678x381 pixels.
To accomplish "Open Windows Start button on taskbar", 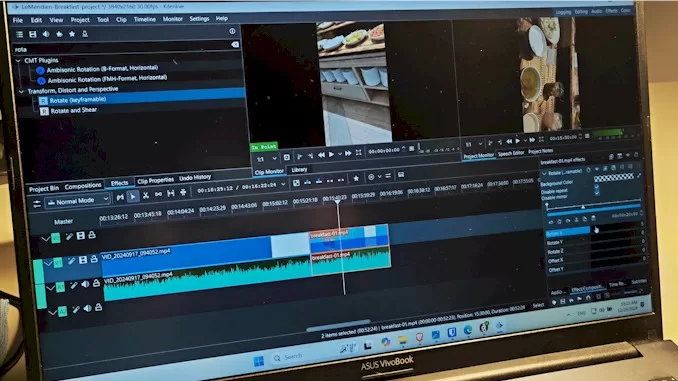I will pyautogui.click(x=259, y=361).
